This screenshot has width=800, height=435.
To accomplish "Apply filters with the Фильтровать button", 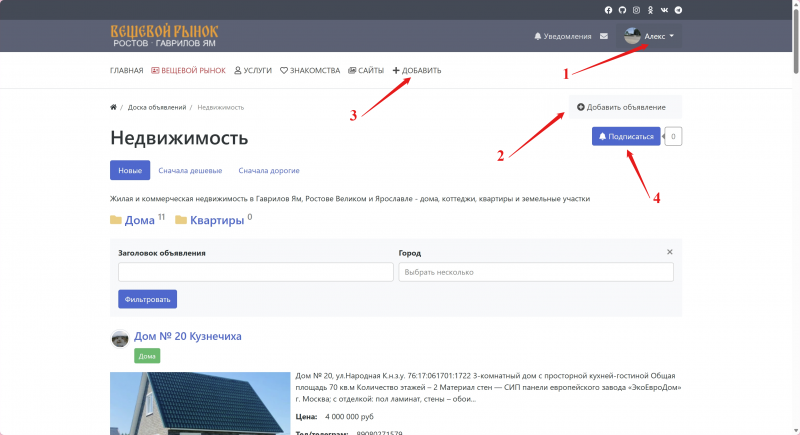I will pyautogui.click(x=147, y=299).
